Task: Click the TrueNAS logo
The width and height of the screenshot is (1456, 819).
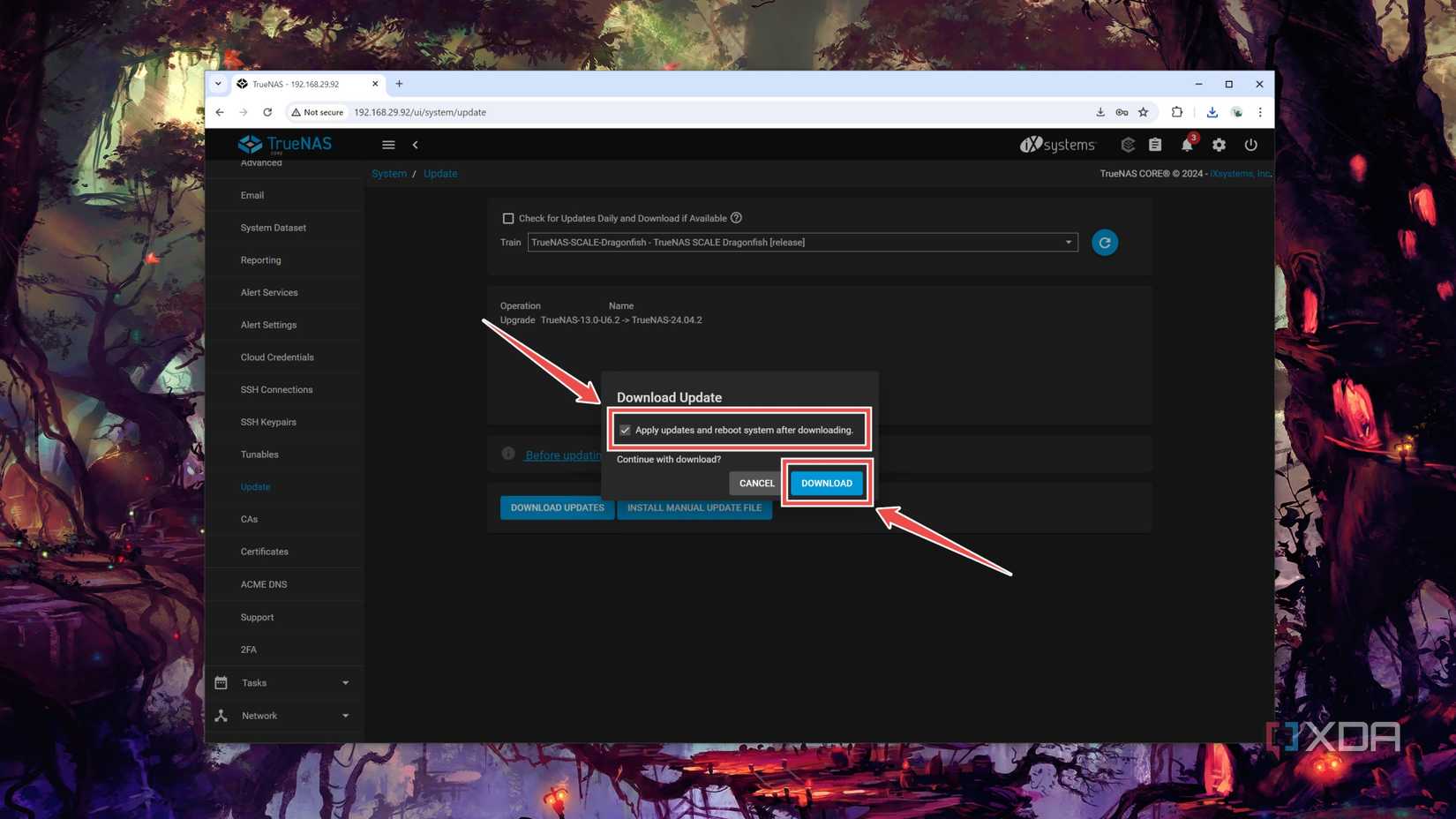Action: coord(284,144)
